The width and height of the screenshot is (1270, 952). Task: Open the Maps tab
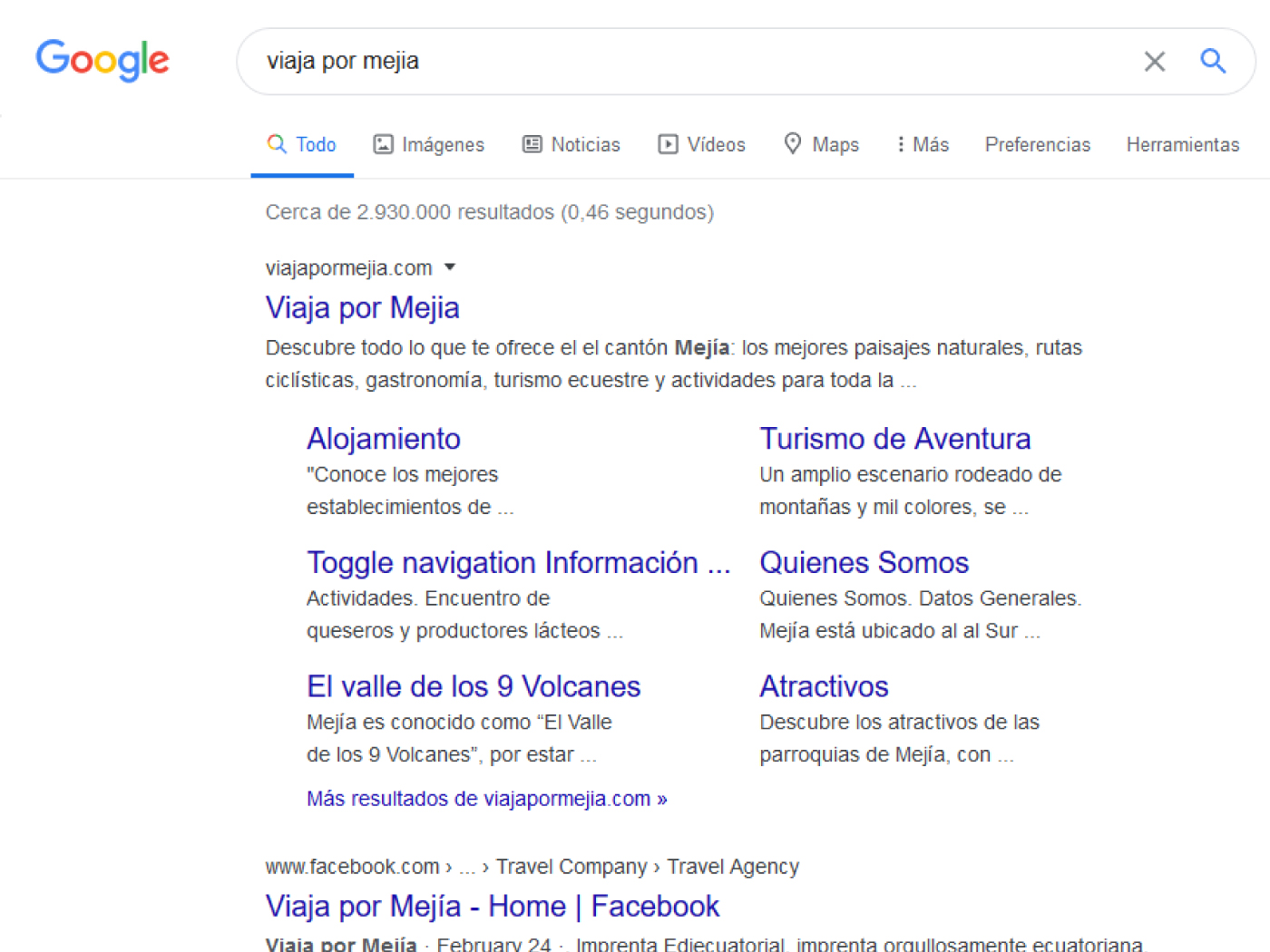tap(822, 144)
